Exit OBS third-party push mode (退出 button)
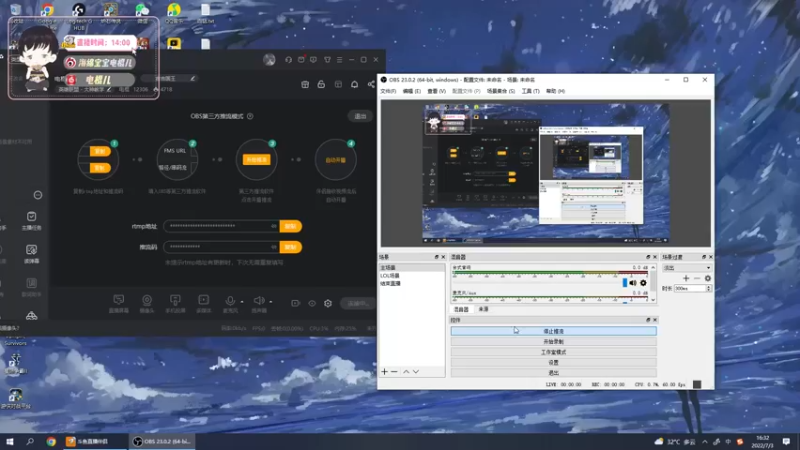The width and height of the screenshot is (800, 450). (x=360, y=116)
